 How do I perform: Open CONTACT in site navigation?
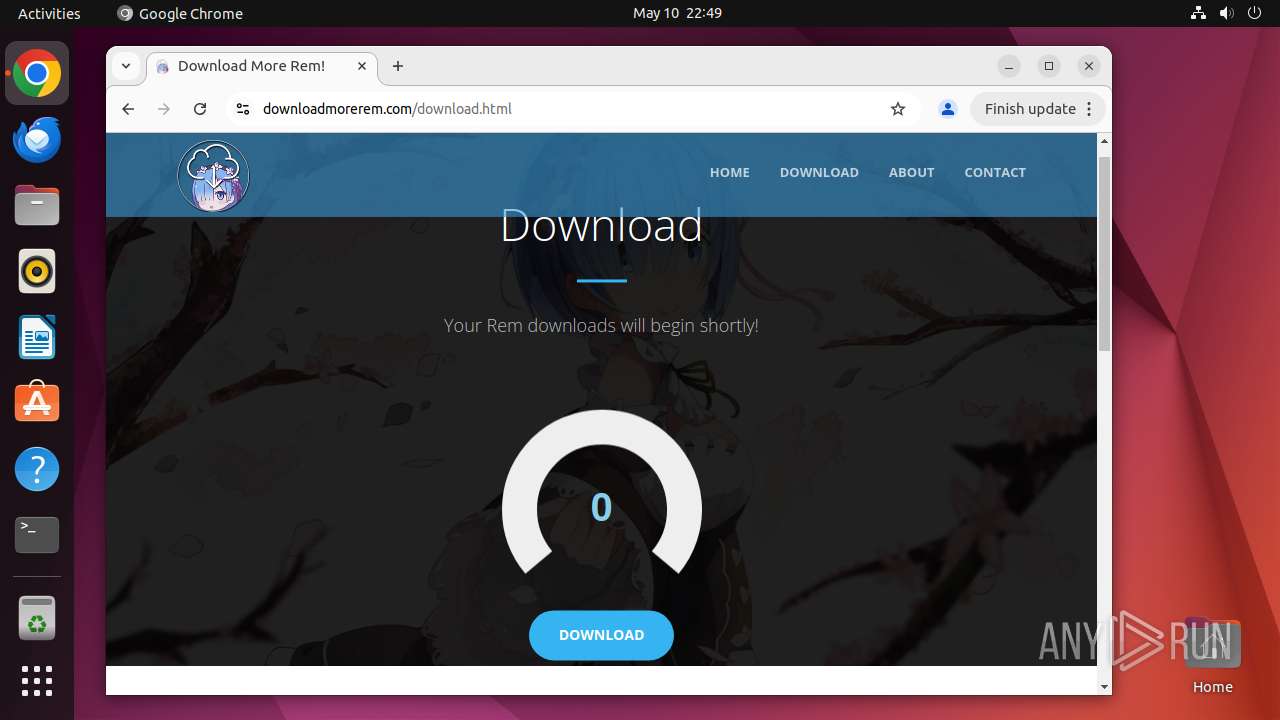point(995,172)
